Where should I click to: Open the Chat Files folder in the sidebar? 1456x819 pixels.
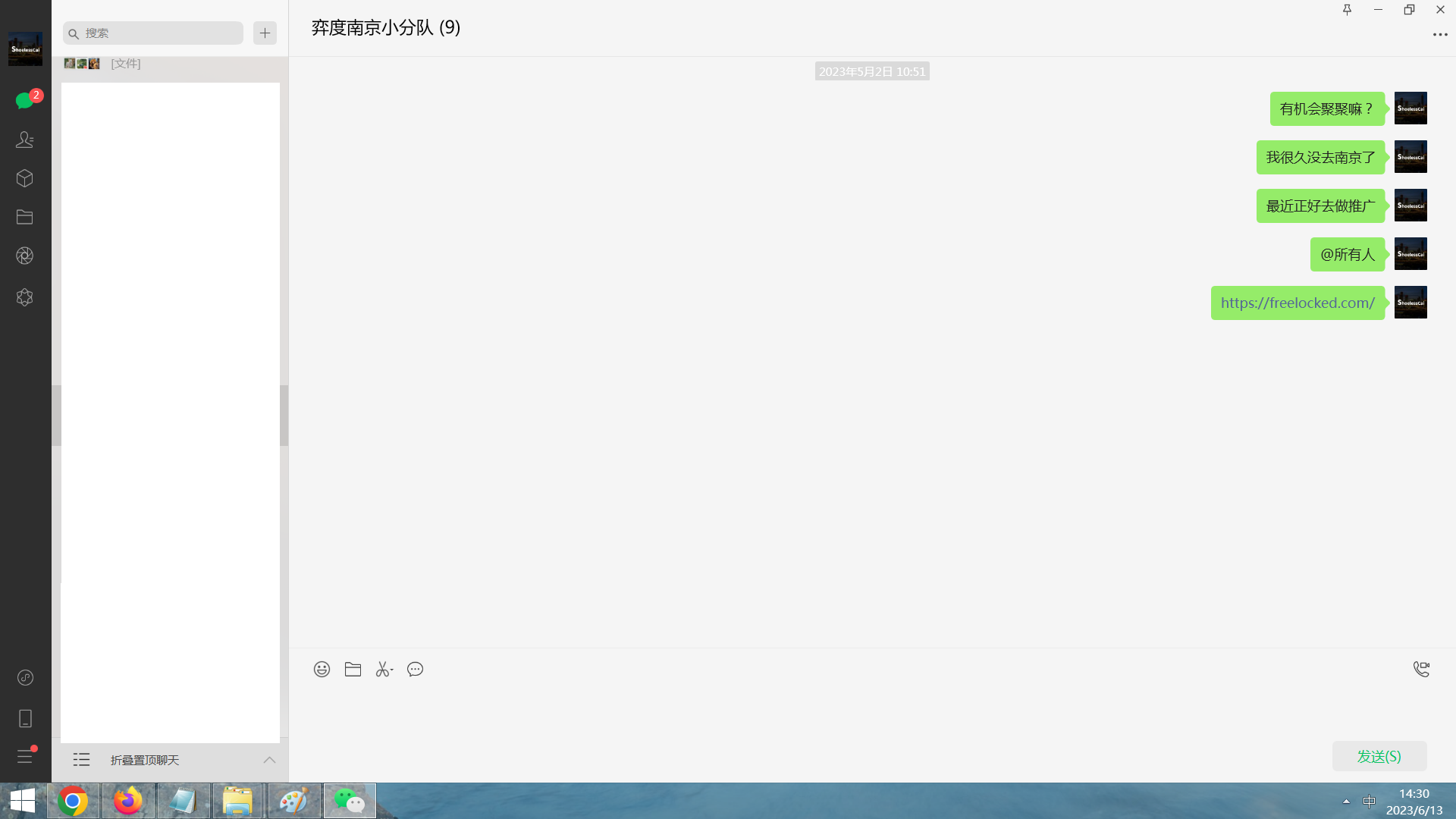[x=25, y=217]
